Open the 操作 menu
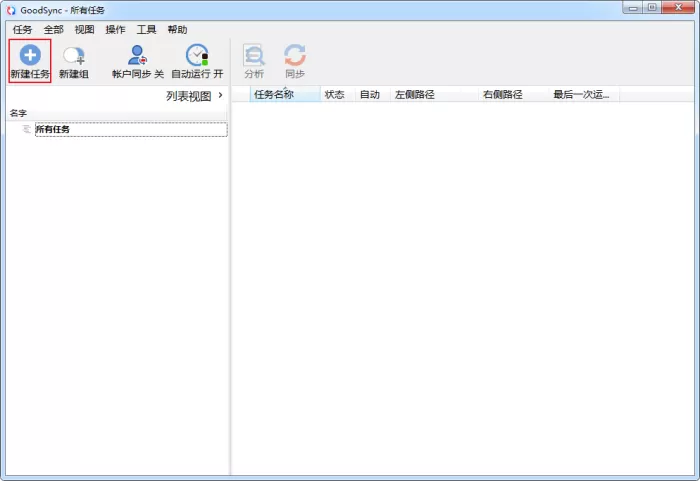Image resolution: width=700 pixels, height=481 pixels. [115, 29]
